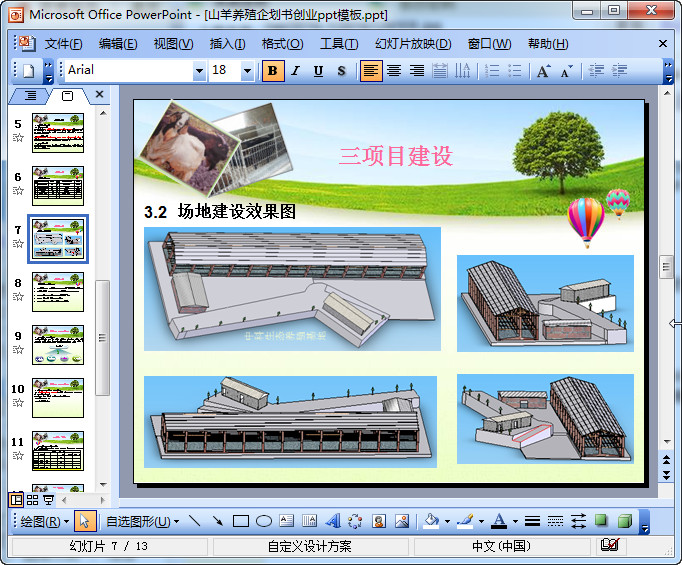The height and width of the screenshot is (565, 682).
Task: Decrease the indent level
Action: click(x=596, y=70)
